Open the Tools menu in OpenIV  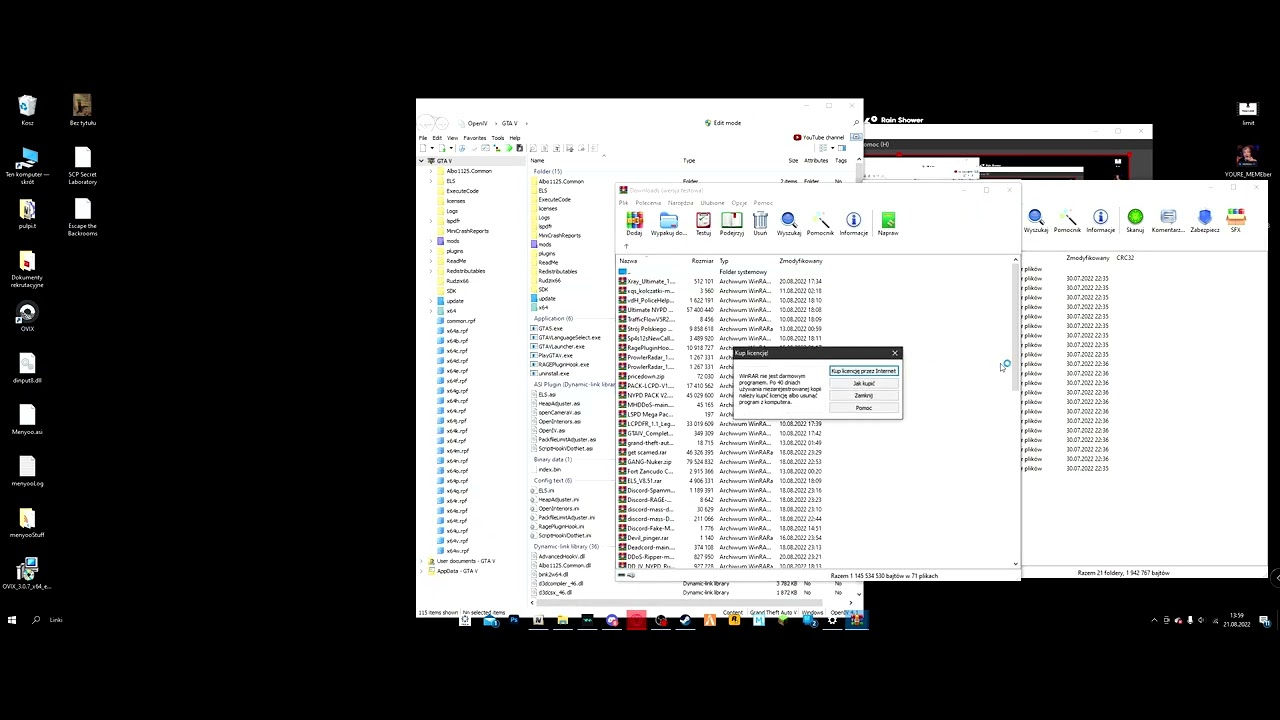coord(497,138)
